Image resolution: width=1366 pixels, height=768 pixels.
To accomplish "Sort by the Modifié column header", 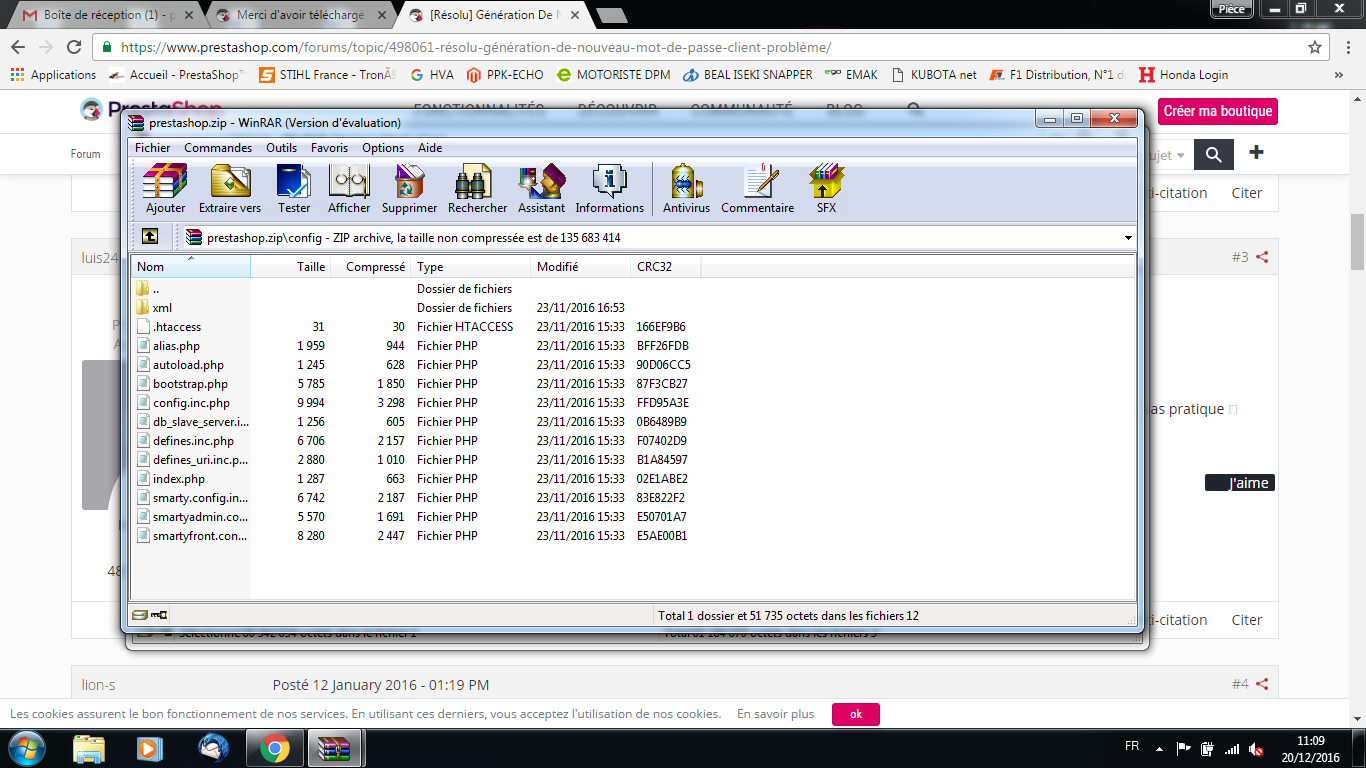I will (x=580, y=267).
